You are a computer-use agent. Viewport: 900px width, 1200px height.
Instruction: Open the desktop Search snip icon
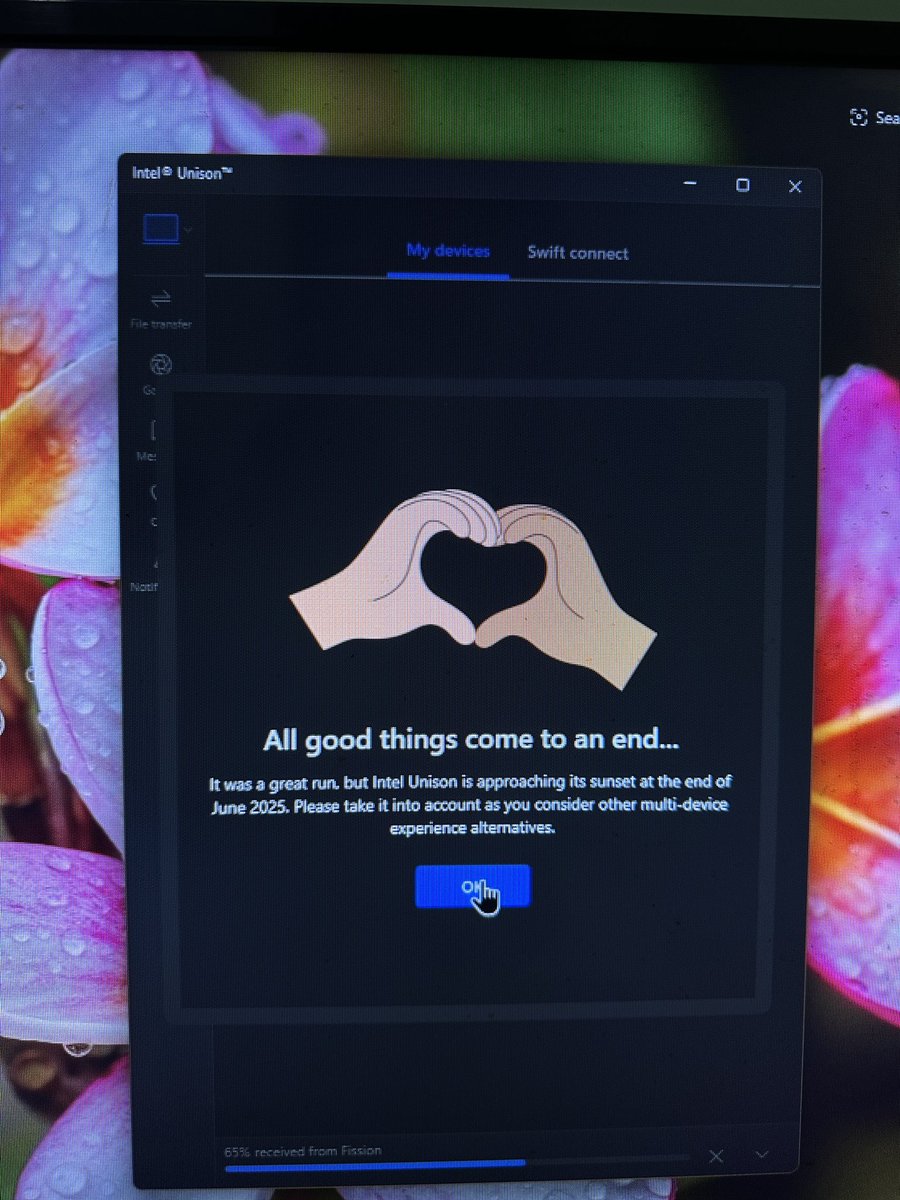858,117
